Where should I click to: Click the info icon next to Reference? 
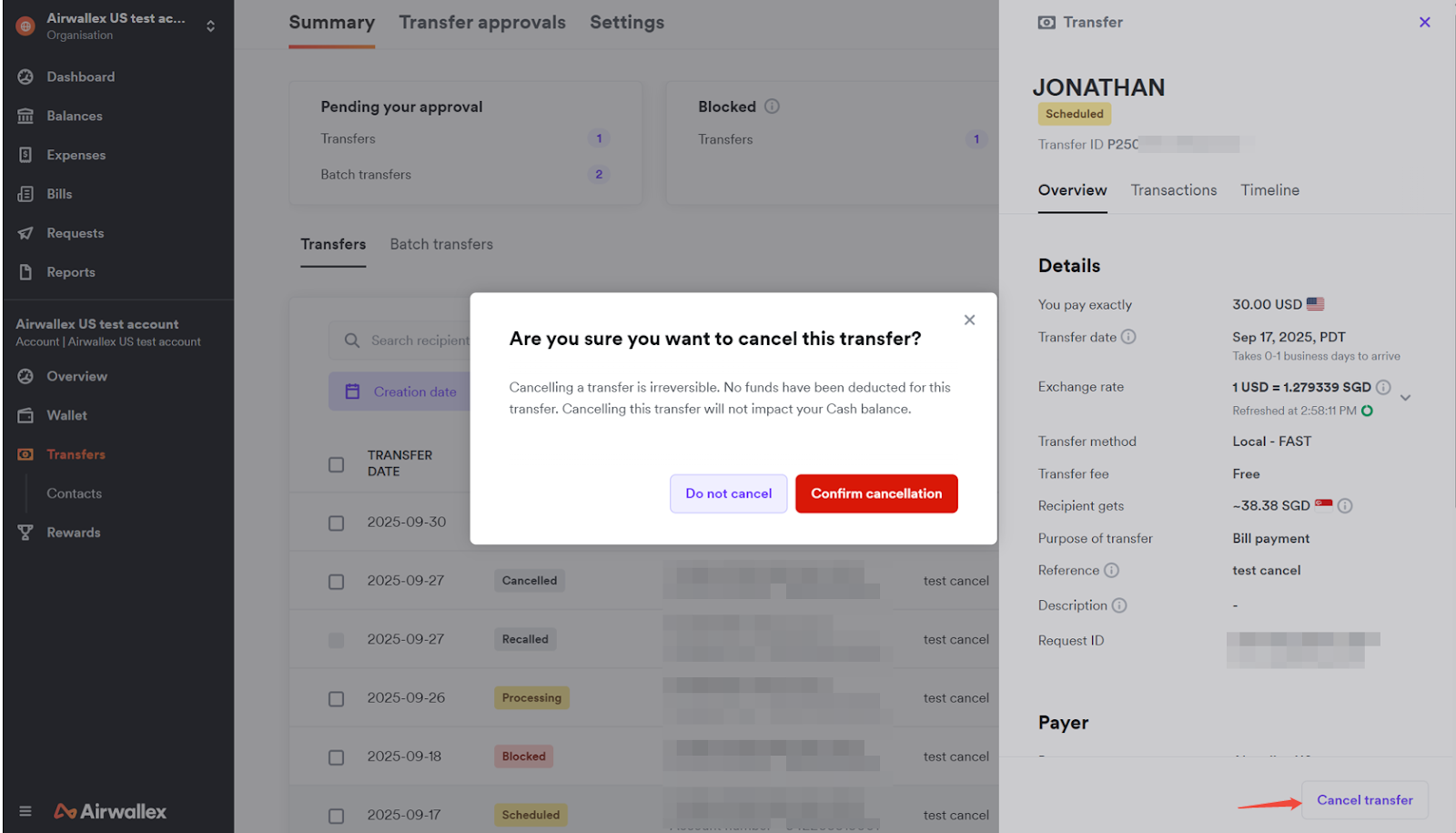pyautogui.click(x=1111, y=571)
